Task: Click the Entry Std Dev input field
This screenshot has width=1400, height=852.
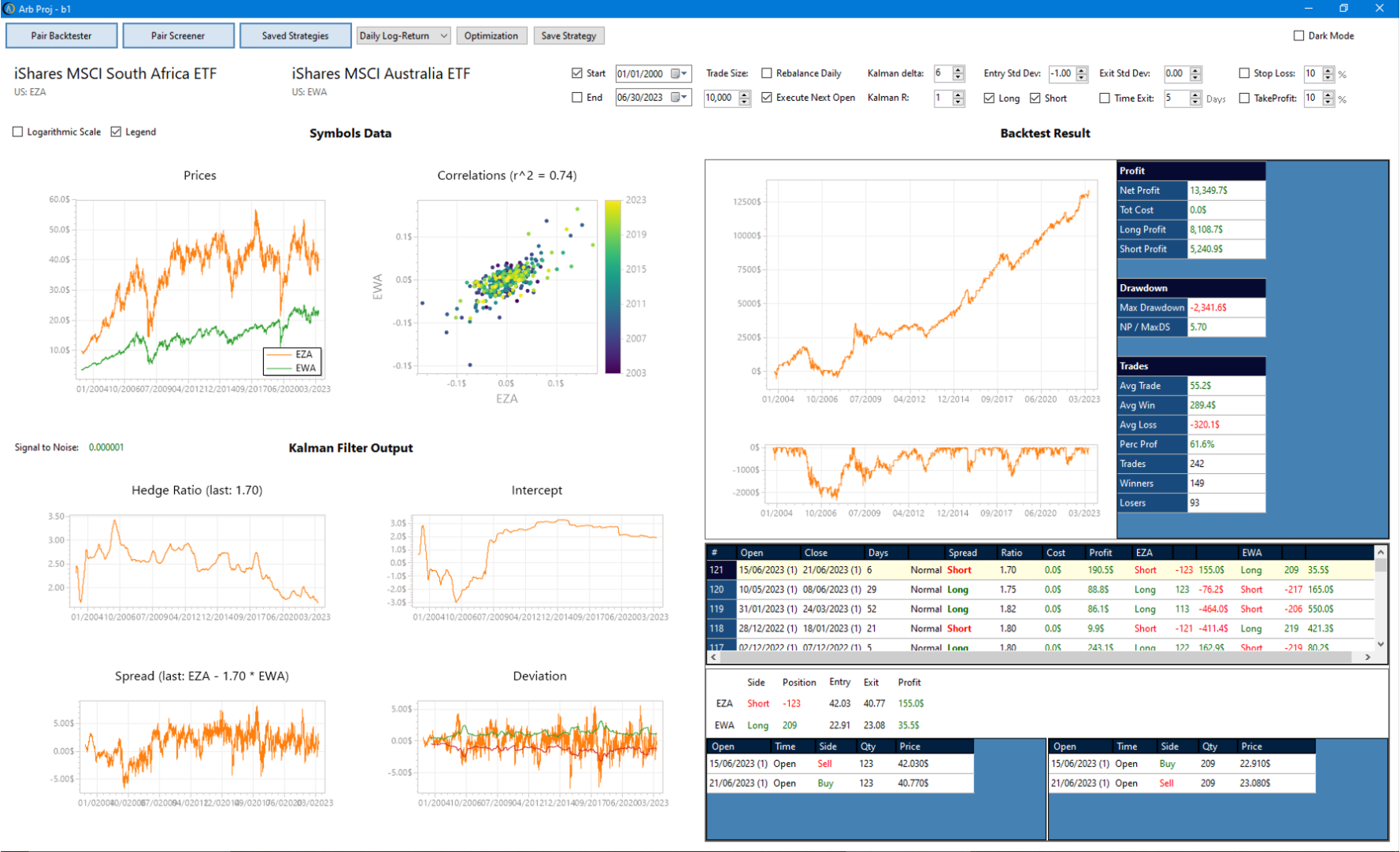Action: coord(1062,73)
